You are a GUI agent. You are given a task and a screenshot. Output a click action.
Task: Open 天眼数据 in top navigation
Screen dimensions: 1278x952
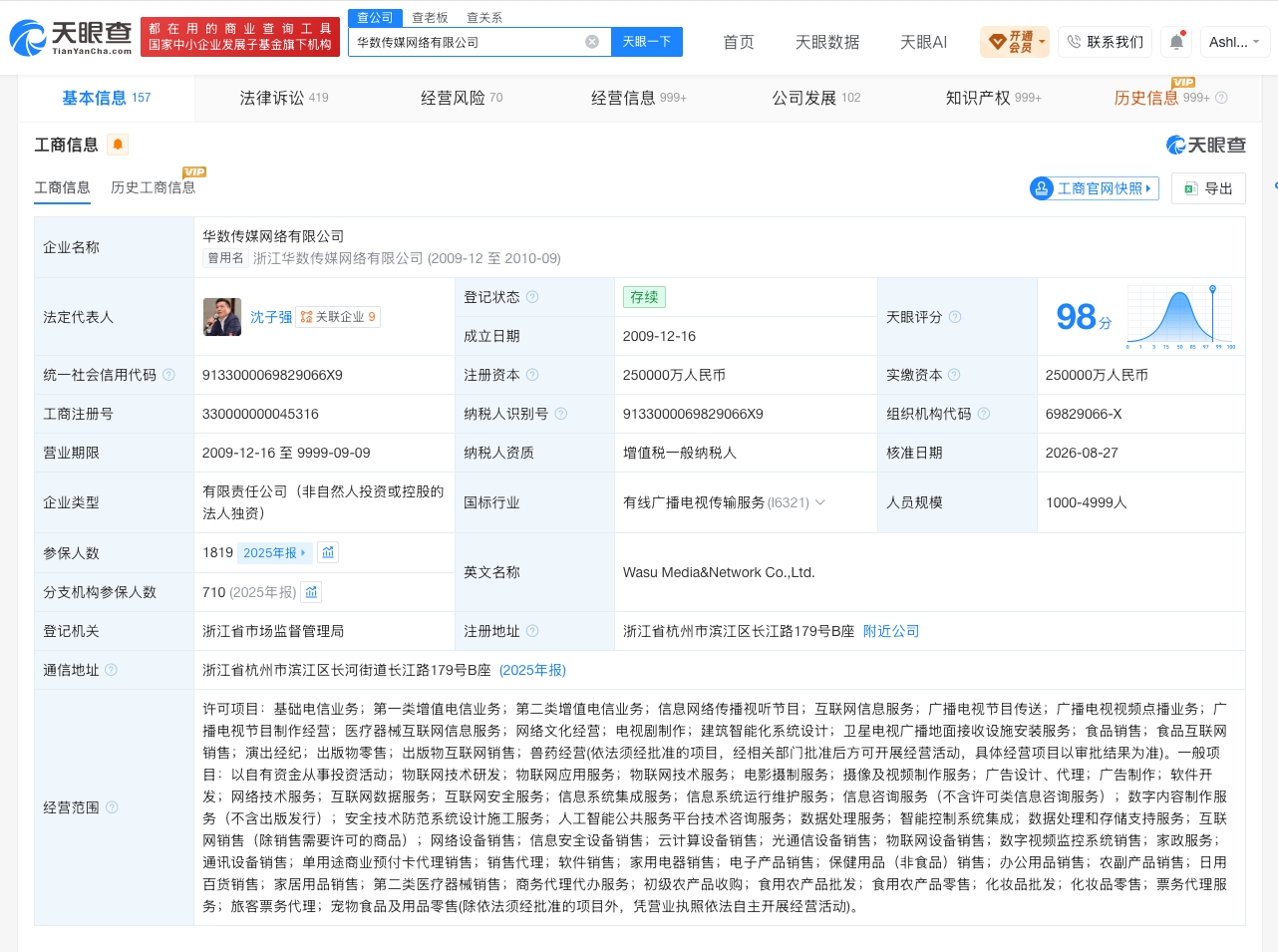[x=827, y=42]
